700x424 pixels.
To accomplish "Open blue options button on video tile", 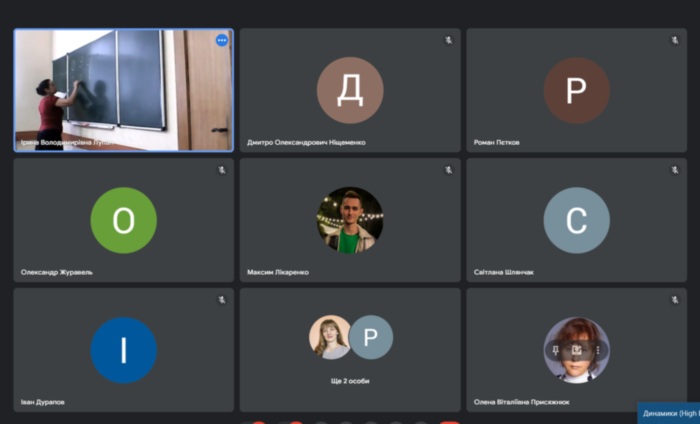I will point(222,40).
